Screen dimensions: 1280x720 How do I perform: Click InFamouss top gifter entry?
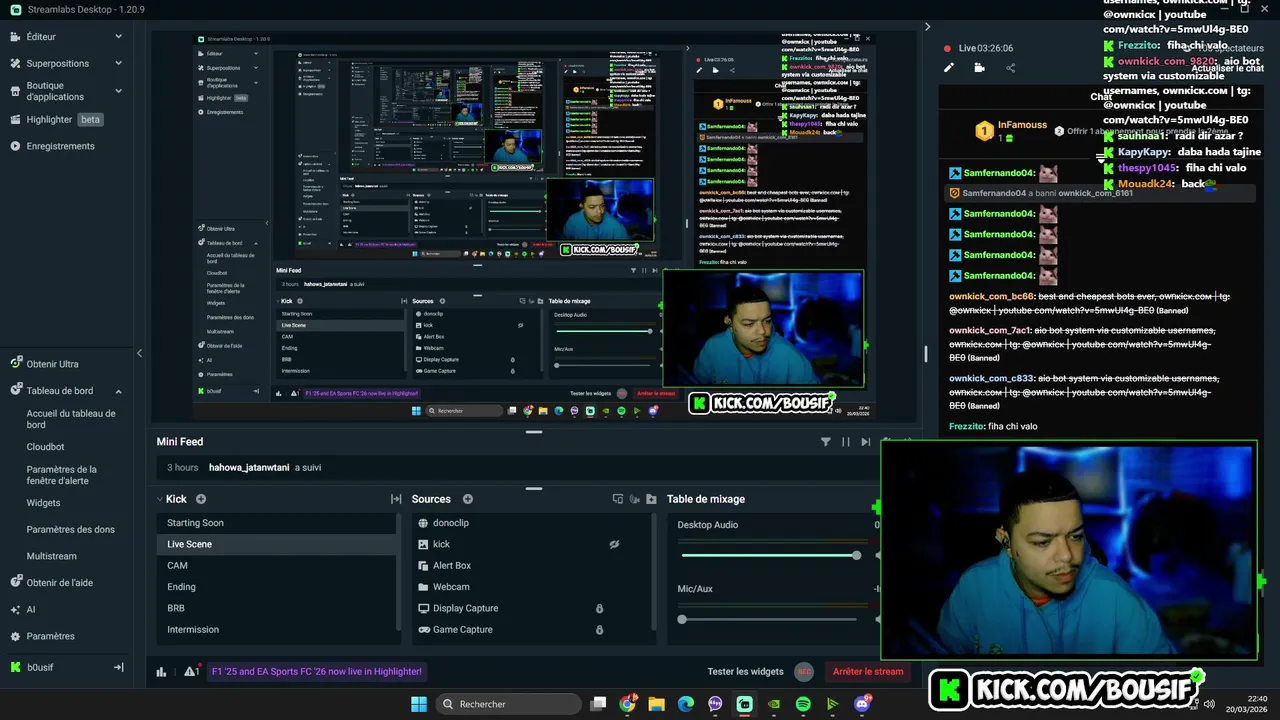click(x=1011, y=131)
